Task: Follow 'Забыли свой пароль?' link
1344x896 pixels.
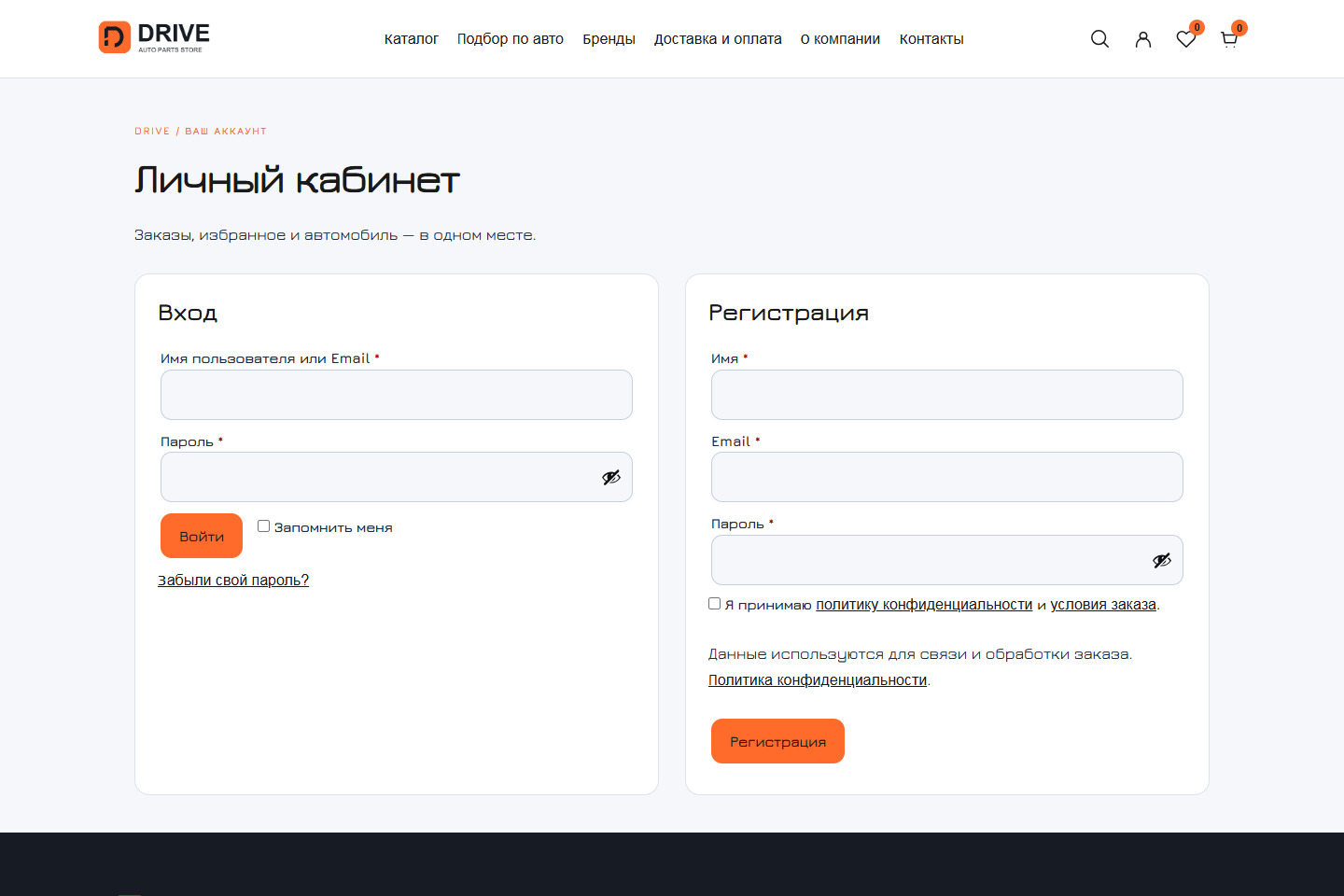Action: [x=233, y=581]
